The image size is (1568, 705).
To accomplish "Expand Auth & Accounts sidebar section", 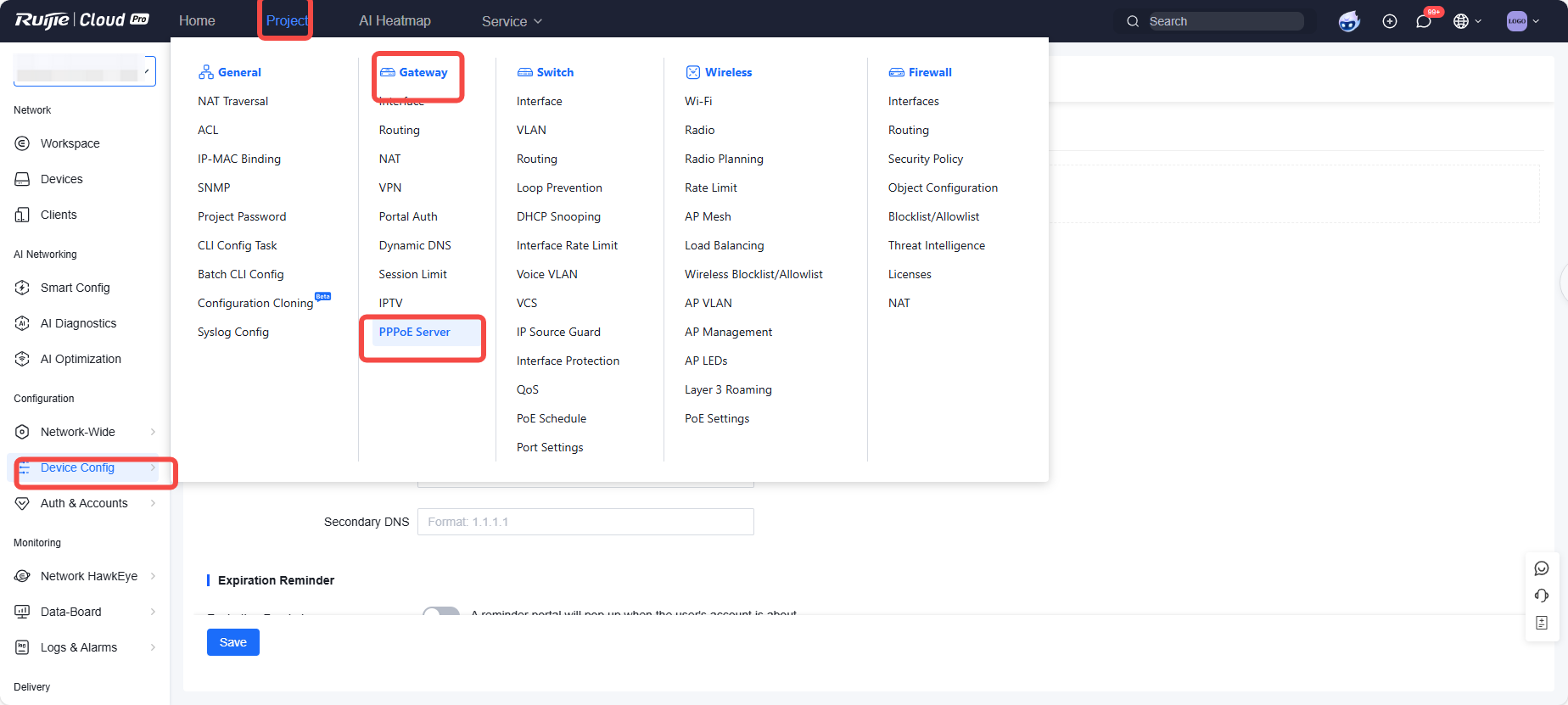I will [85, 503].
